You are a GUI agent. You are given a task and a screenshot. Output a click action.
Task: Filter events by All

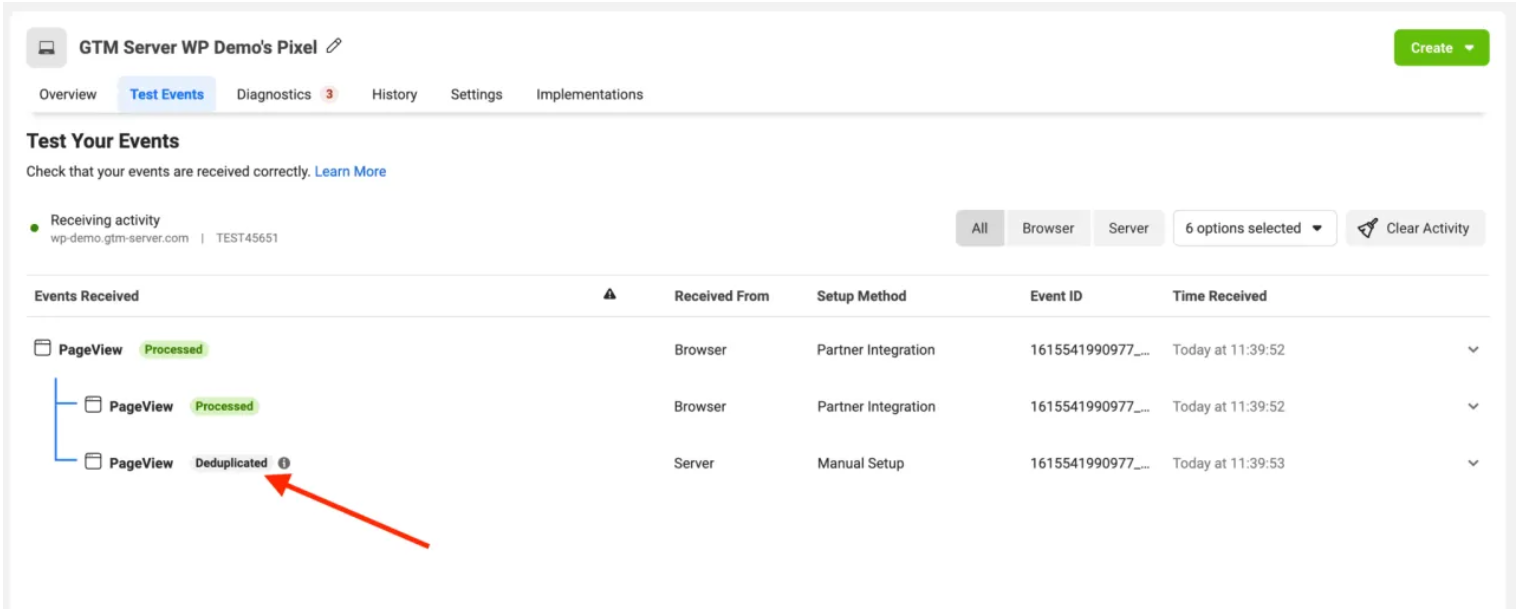point(980,228)
